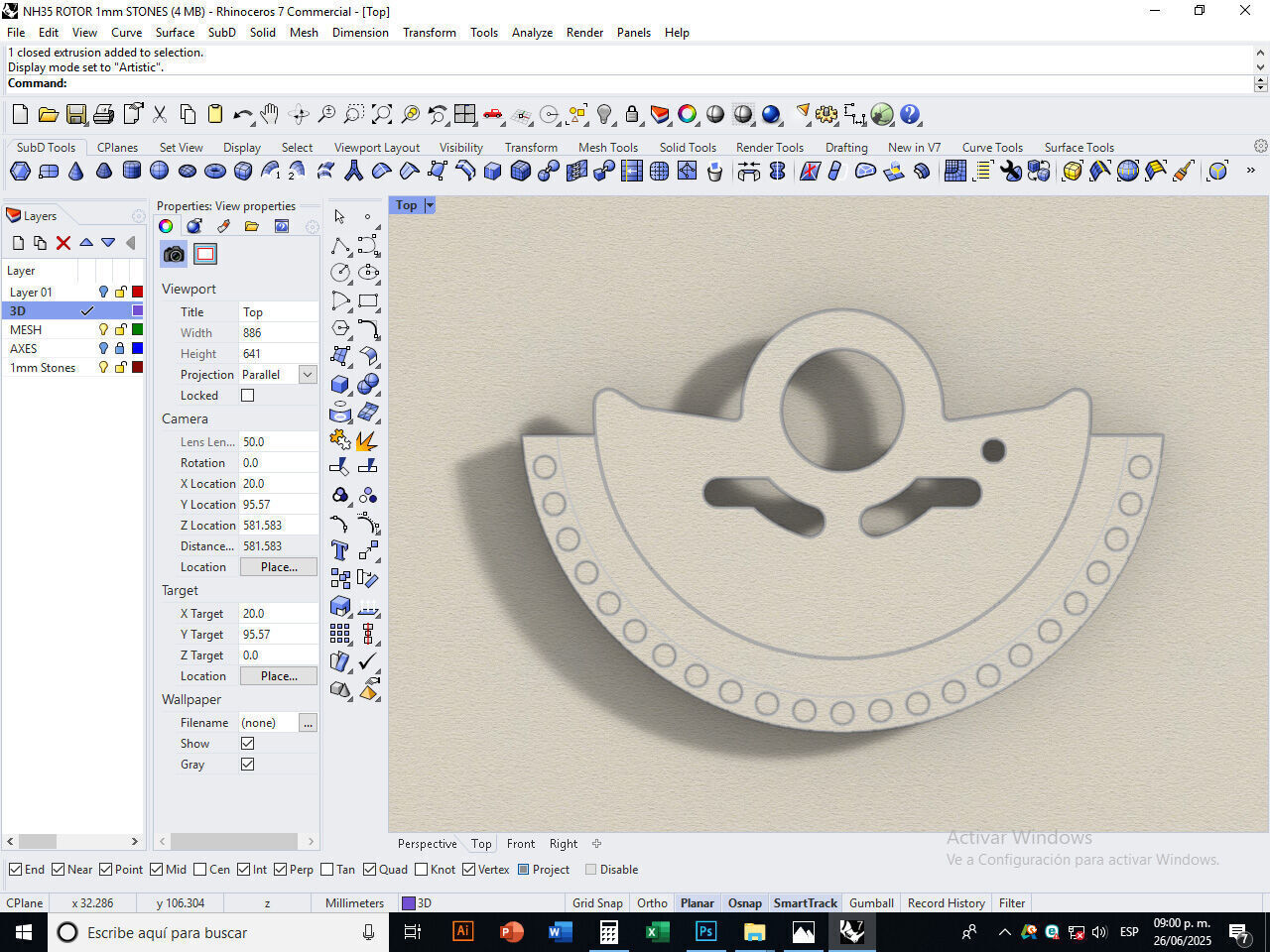This screenshot has height=952, width=1270.
Task: Open the Help question mark icon
Action: click(910, 115)
